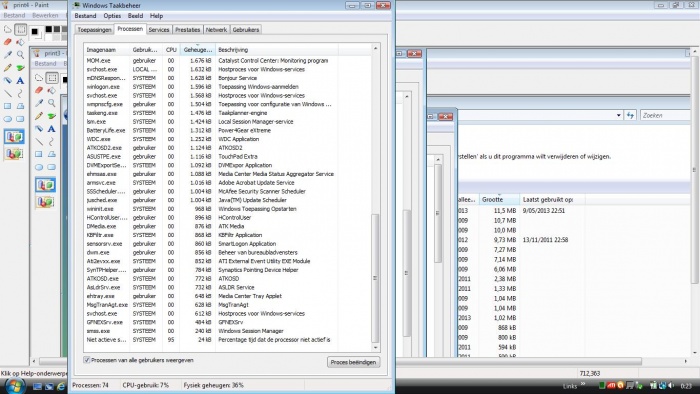Select Pencil tool in the print3 Paint window
Screen dimensions: 700x394
39,116
